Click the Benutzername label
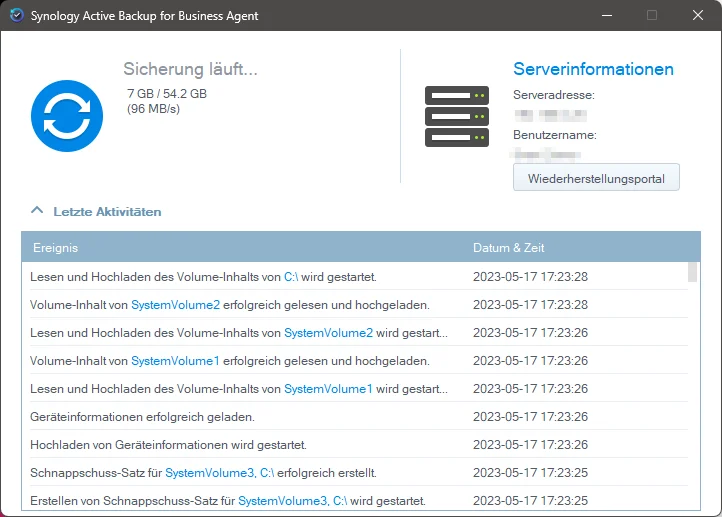The image size is (722, 517). point(555,135)
